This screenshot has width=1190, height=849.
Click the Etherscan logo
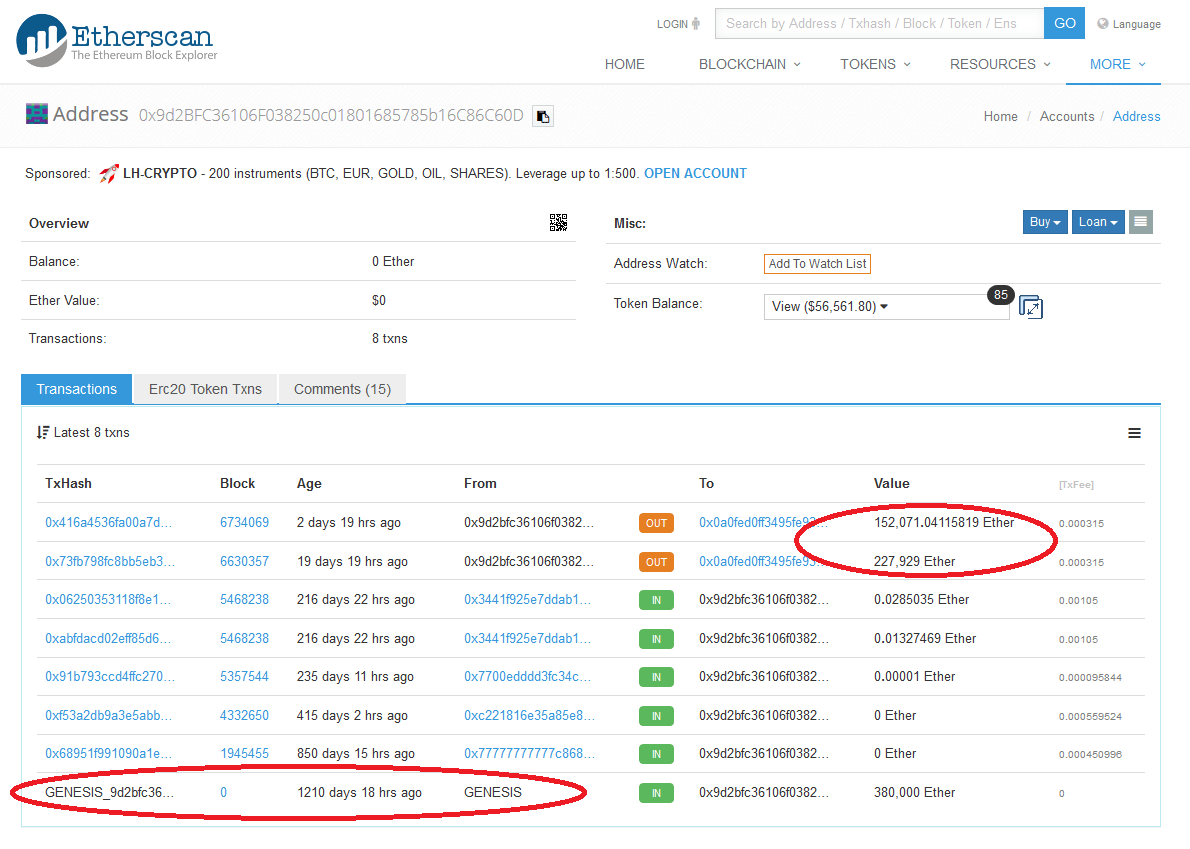tap(116, 40)
